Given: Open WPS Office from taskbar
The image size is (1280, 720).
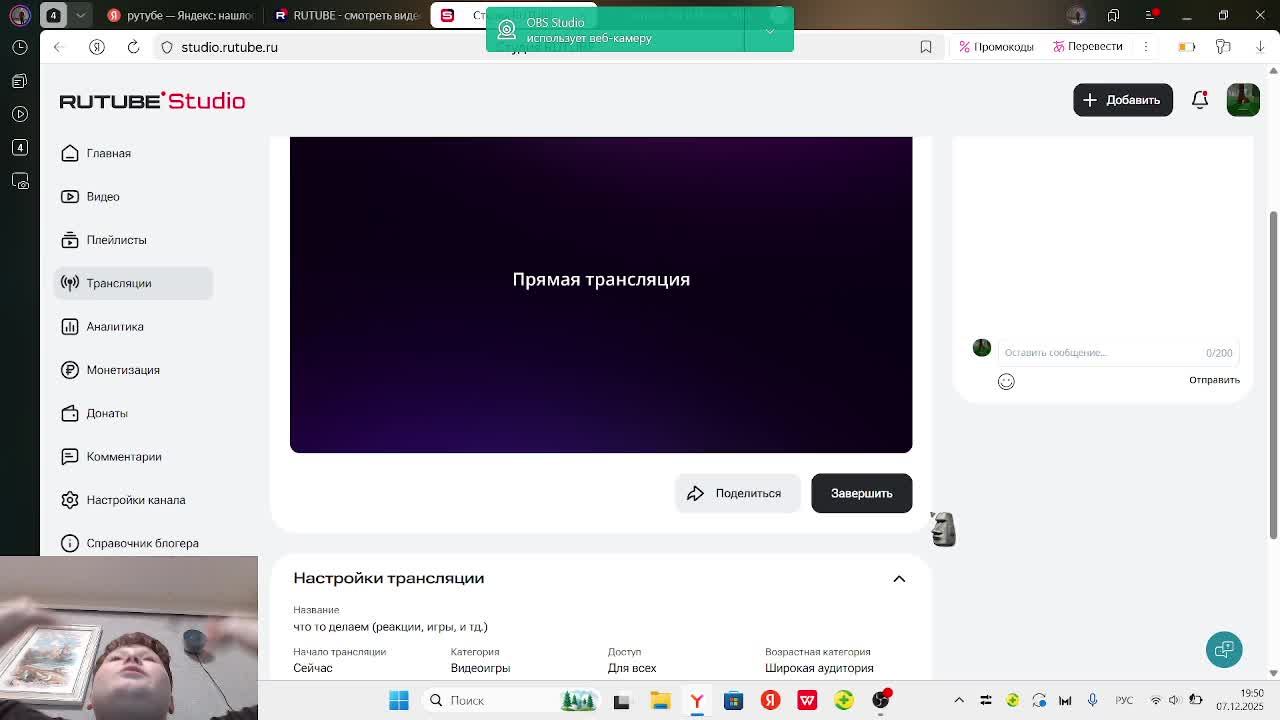Looking at the screenshot, I should 807,700.
